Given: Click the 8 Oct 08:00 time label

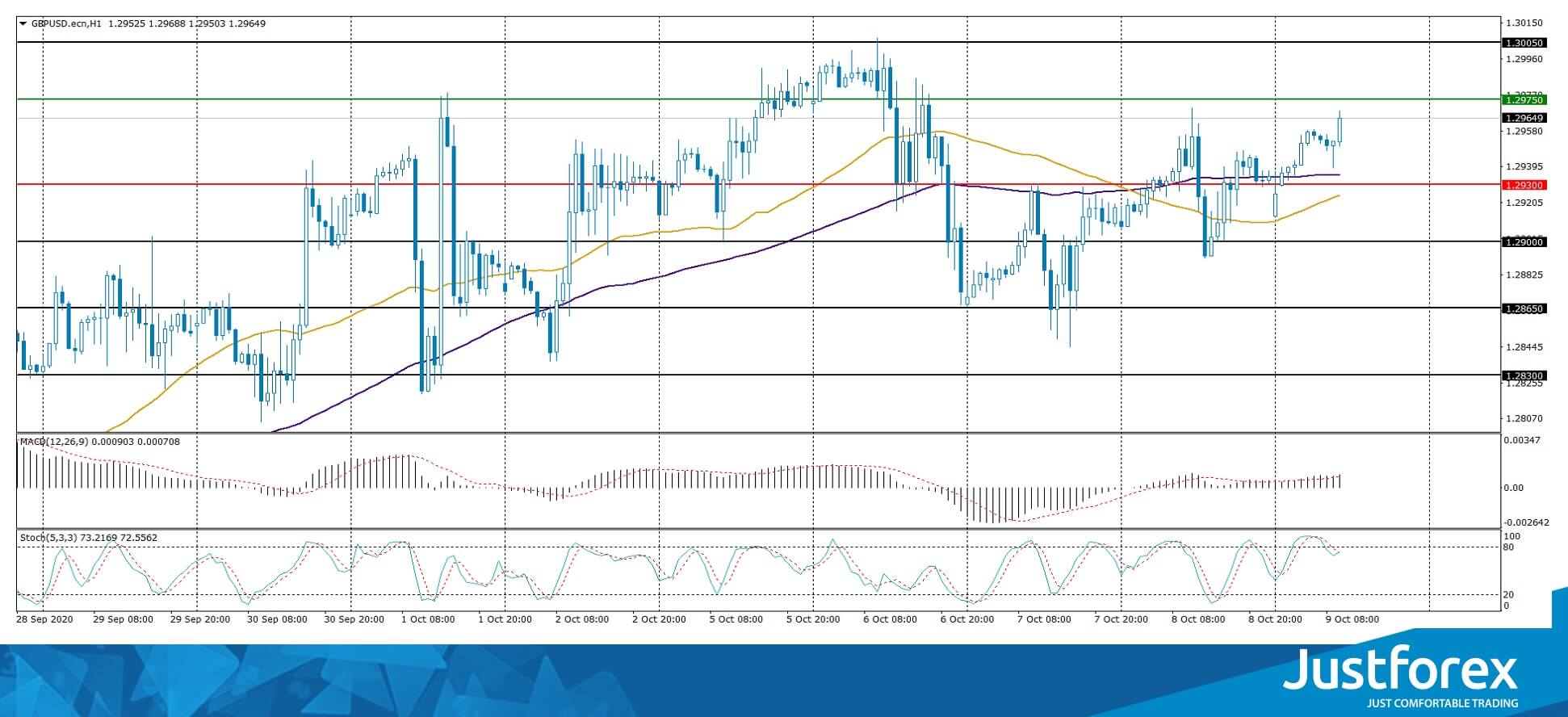Looking at the screenshot, I should click(1199, 619).
